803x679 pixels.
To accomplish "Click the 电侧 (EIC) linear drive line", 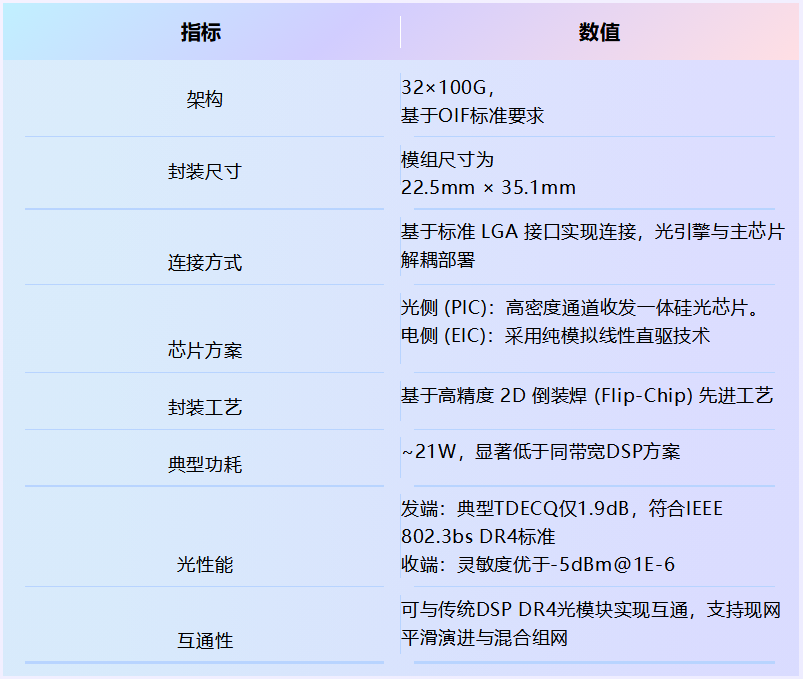I will point(555,336).
